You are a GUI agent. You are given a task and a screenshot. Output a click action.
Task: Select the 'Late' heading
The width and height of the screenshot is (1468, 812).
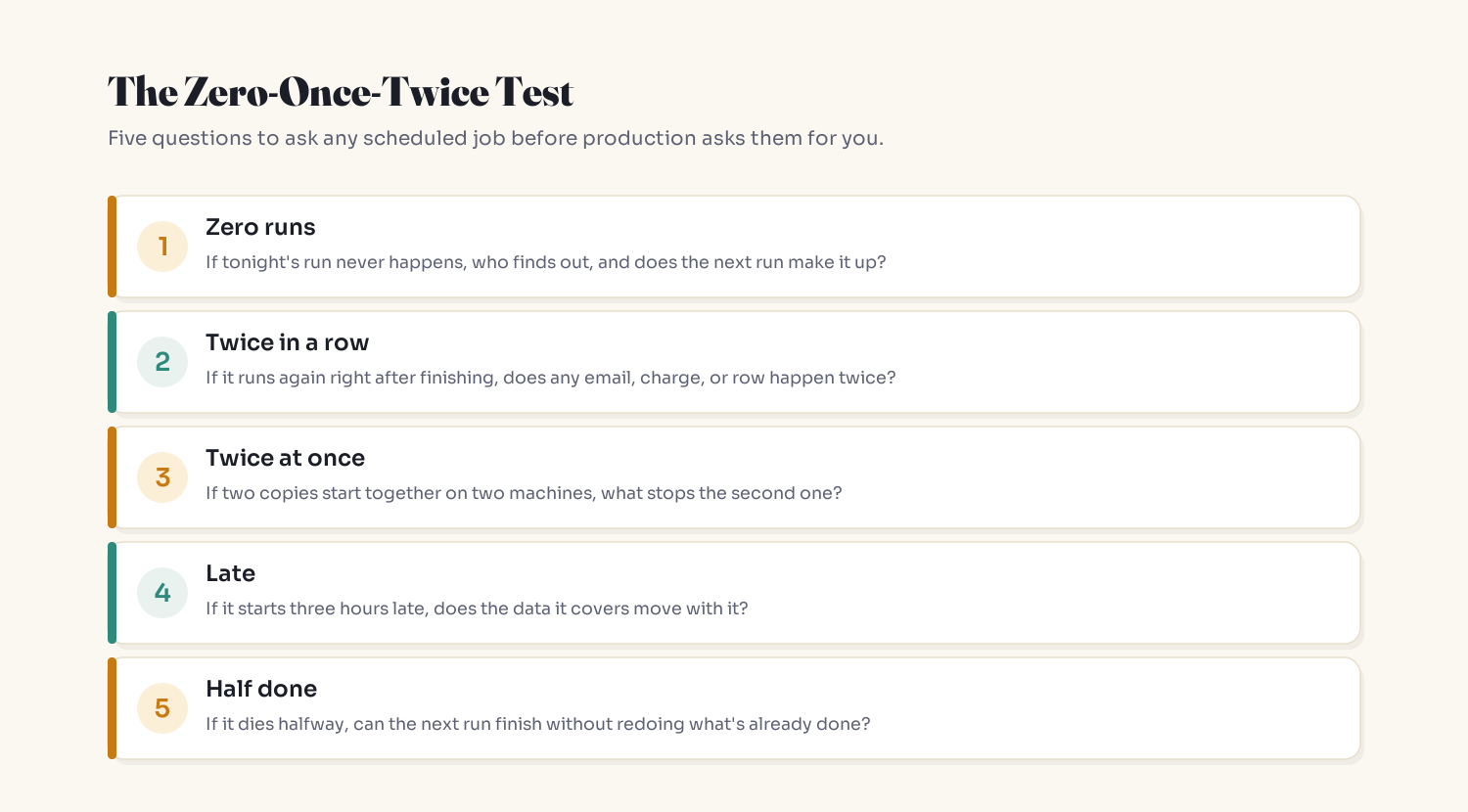230,573
